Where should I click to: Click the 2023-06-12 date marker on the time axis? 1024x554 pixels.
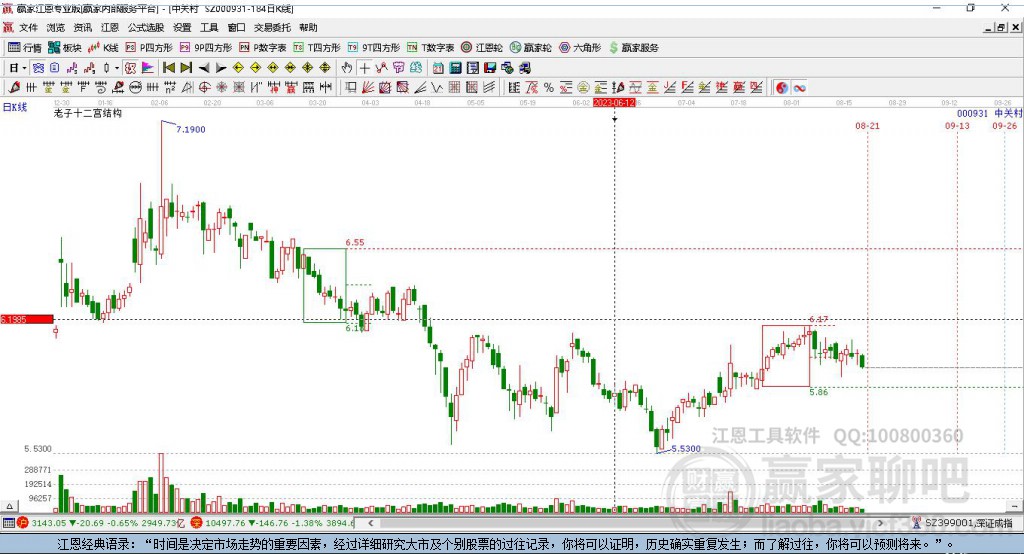click(x=614, y=103)
